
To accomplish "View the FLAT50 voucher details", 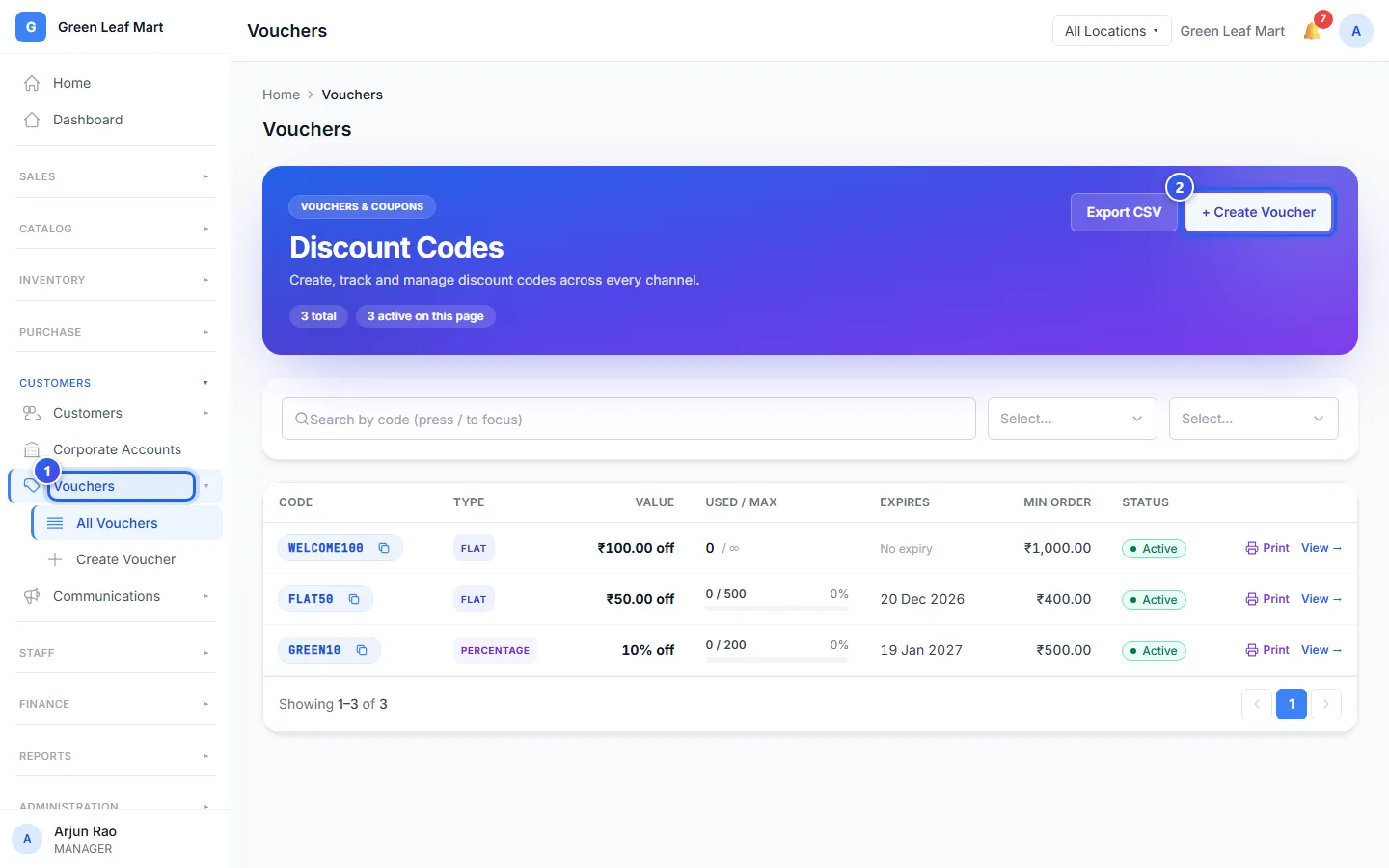I will point(1321,599).
